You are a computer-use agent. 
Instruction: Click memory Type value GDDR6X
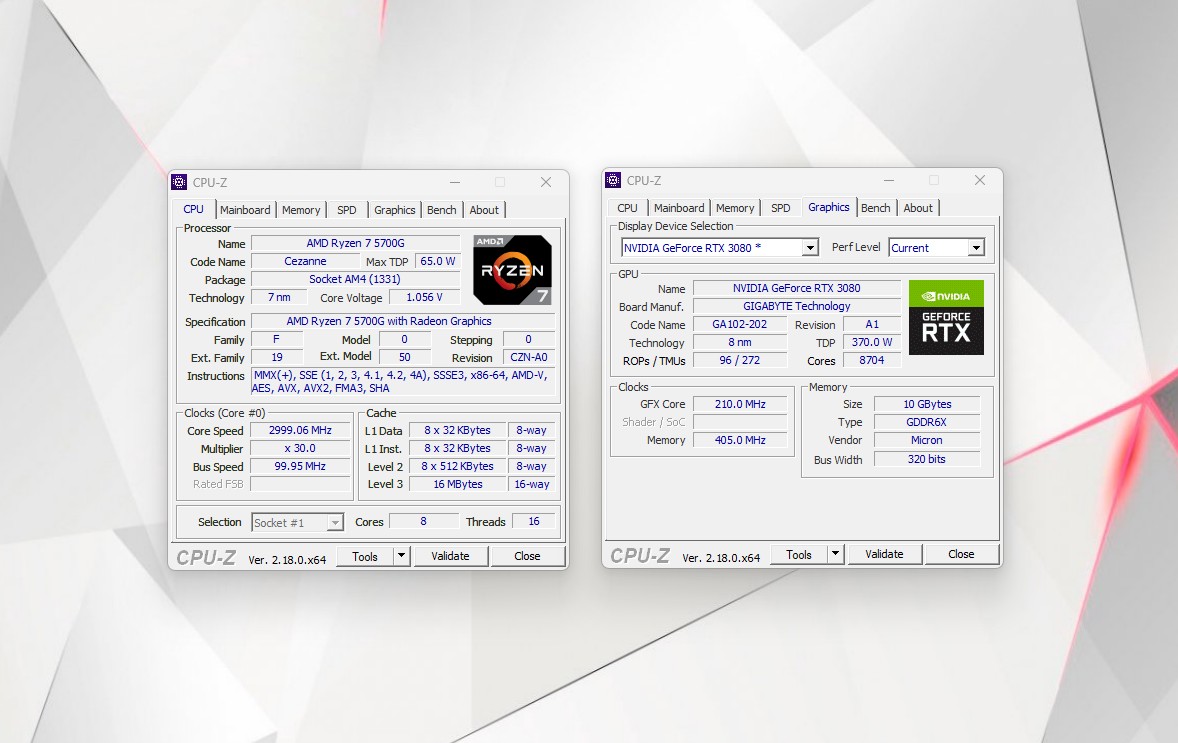pos(927,422)
